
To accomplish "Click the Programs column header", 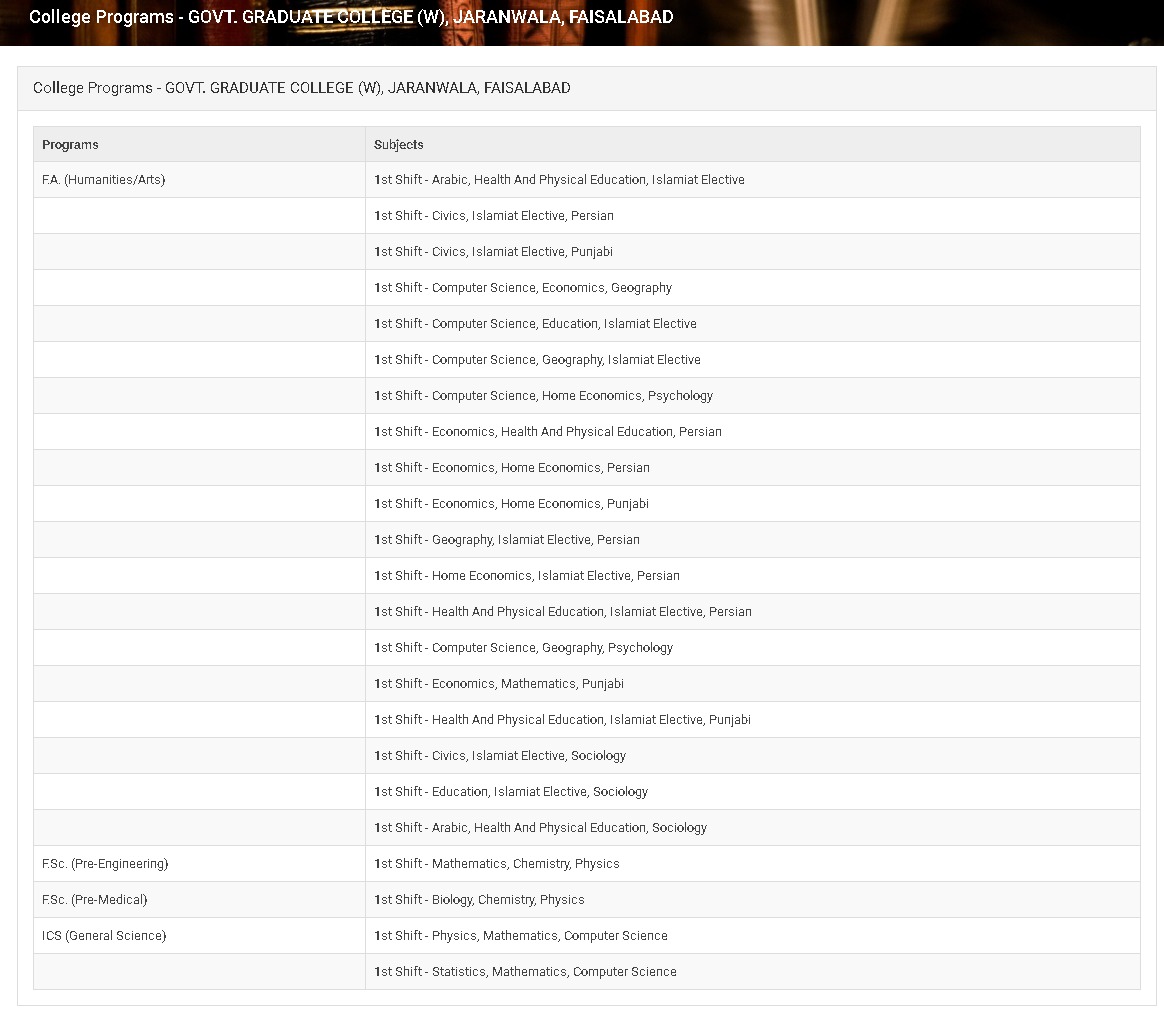I will tap(70, 145).
